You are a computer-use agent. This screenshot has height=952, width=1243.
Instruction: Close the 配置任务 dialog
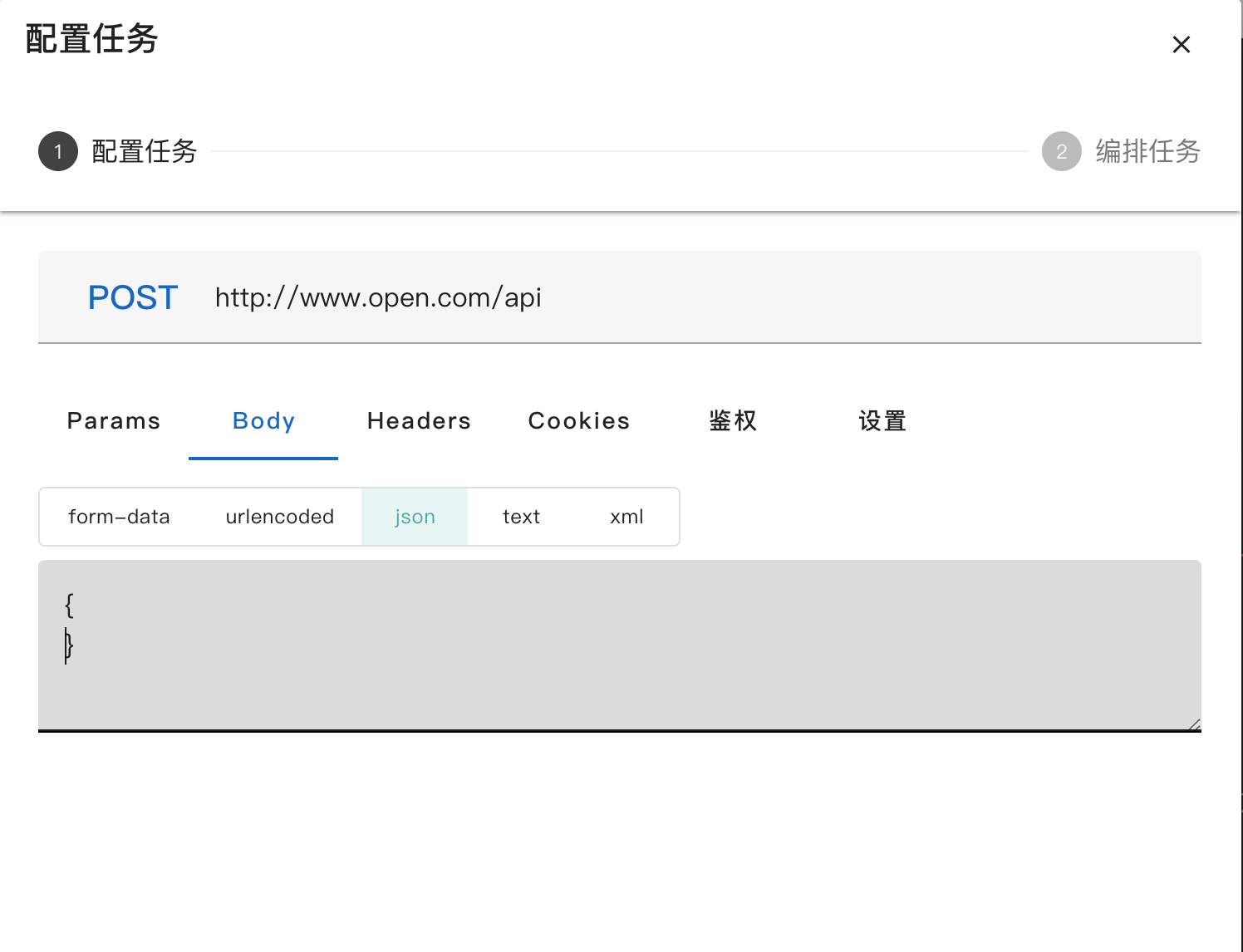pos(1181,44)
